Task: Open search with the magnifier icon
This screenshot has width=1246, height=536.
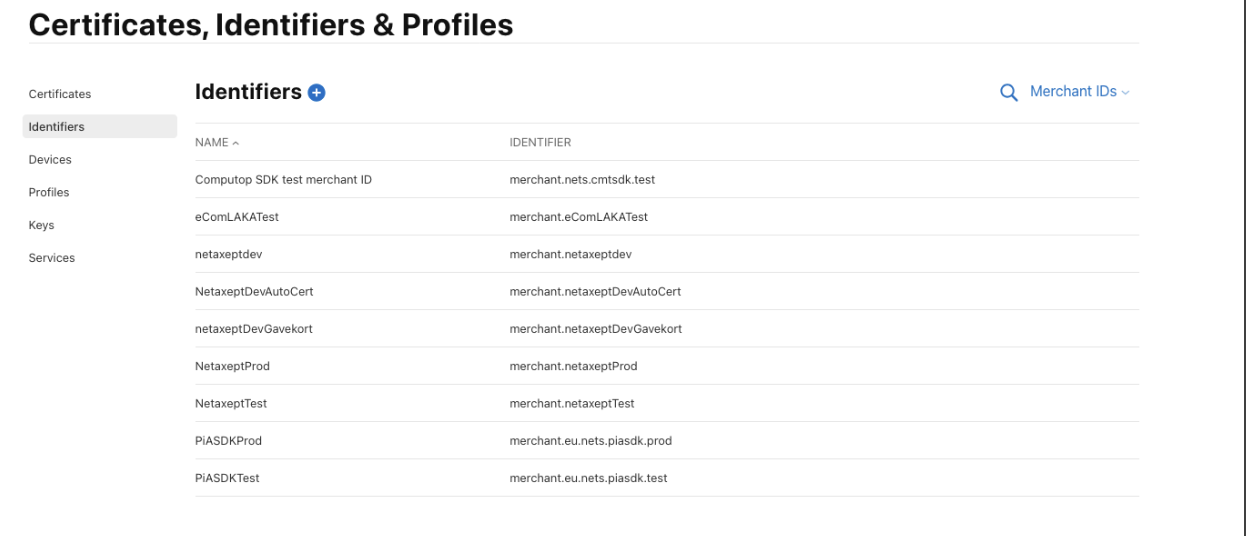Action: click(1009, 92)
